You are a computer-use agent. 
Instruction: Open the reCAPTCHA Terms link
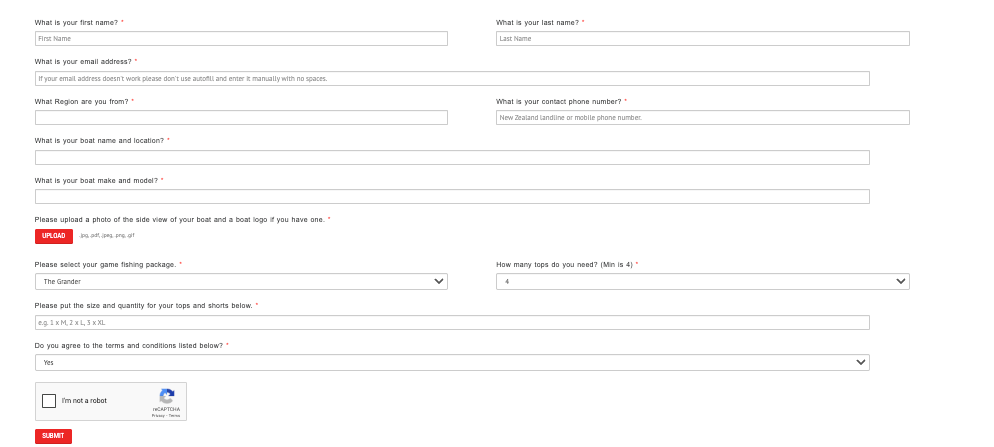pos(175,415)
